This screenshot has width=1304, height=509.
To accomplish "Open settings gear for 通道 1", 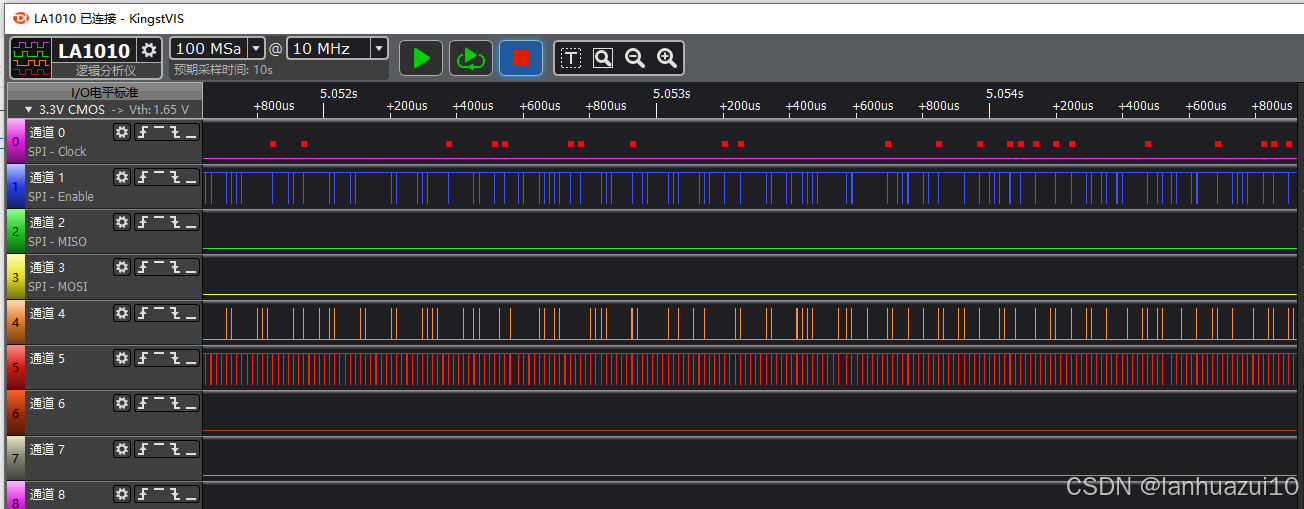I will coord(122,177).
